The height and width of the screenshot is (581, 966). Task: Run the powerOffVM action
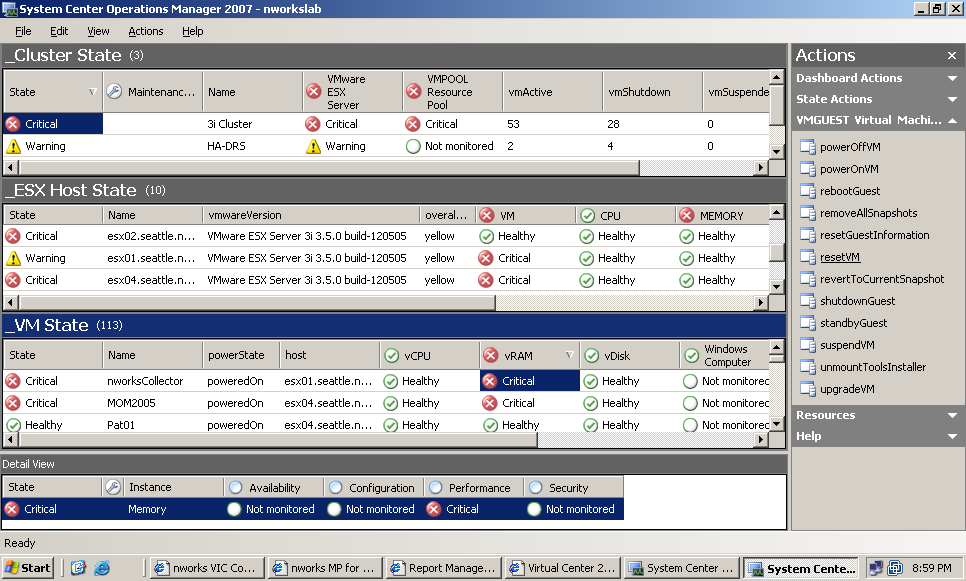[x=850, y=147]
